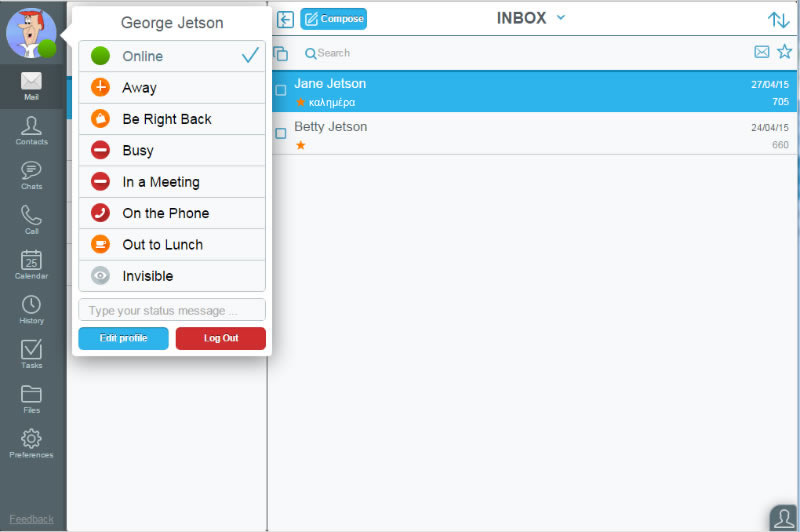
Task: Open the Tasks section
Action: (31, 354)
